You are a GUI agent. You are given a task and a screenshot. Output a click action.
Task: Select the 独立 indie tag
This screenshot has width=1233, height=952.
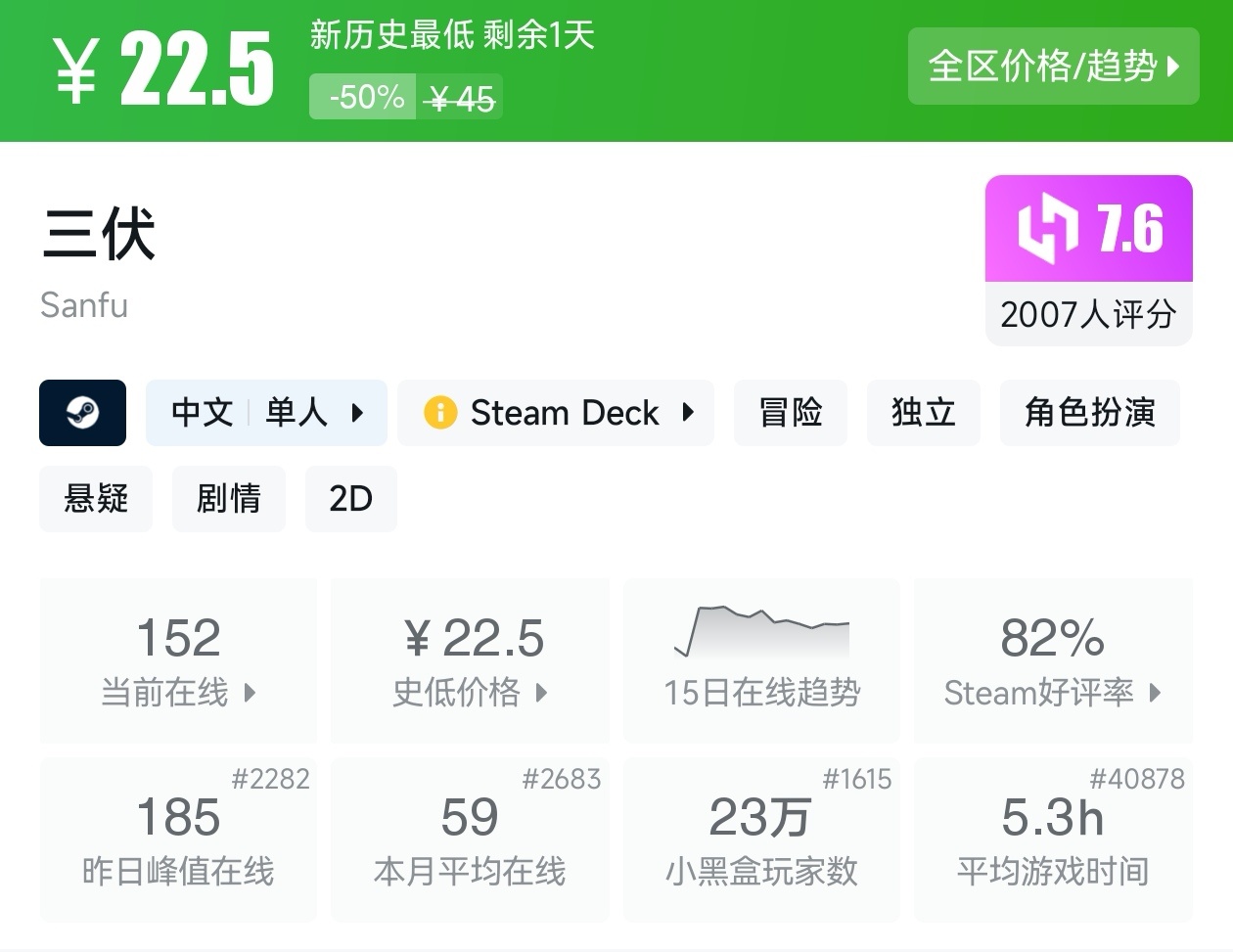(924, 413)
